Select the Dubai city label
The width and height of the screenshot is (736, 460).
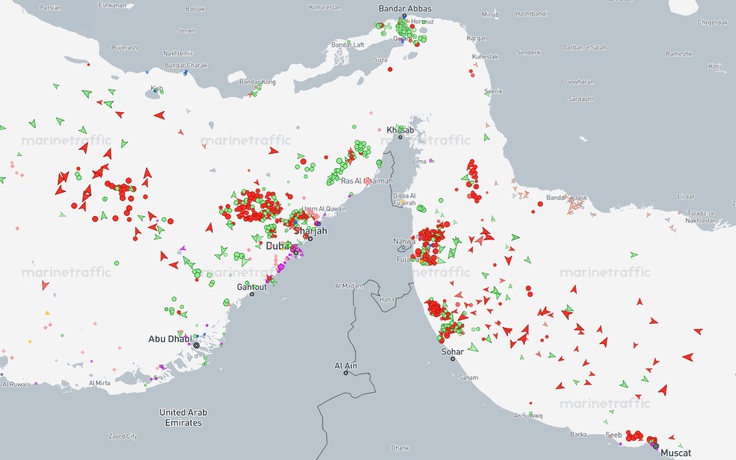pyautogui.click(x=277, y=246)
